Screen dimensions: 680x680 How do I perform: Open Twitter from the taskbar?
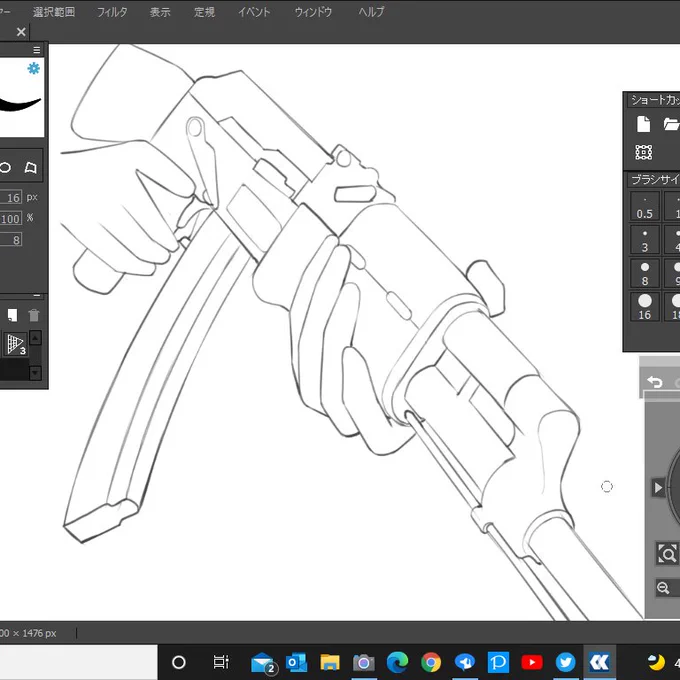(x=566, y=662)
